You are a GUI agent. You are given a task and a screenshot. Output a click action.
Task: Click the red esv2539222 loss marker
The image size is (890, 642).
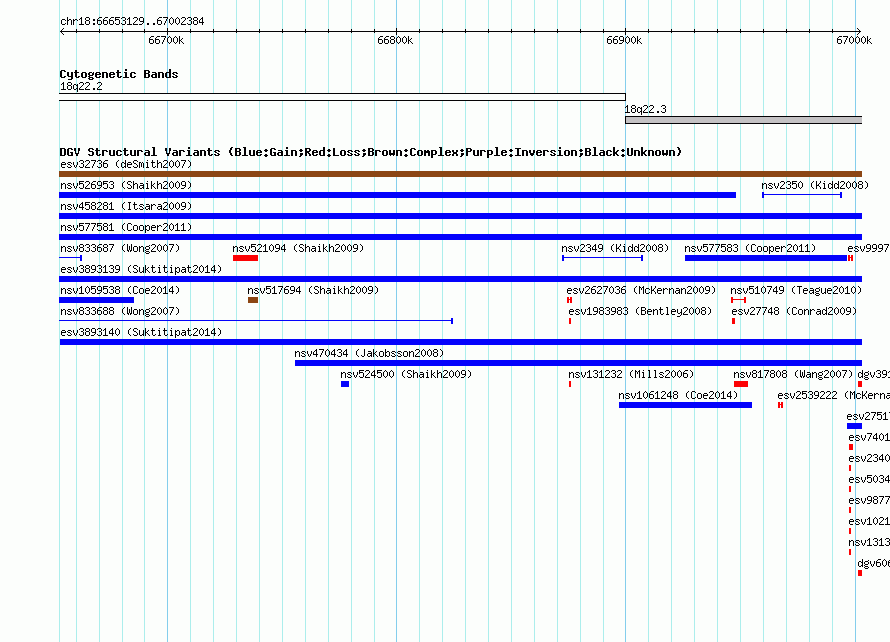tap(780, 405)
